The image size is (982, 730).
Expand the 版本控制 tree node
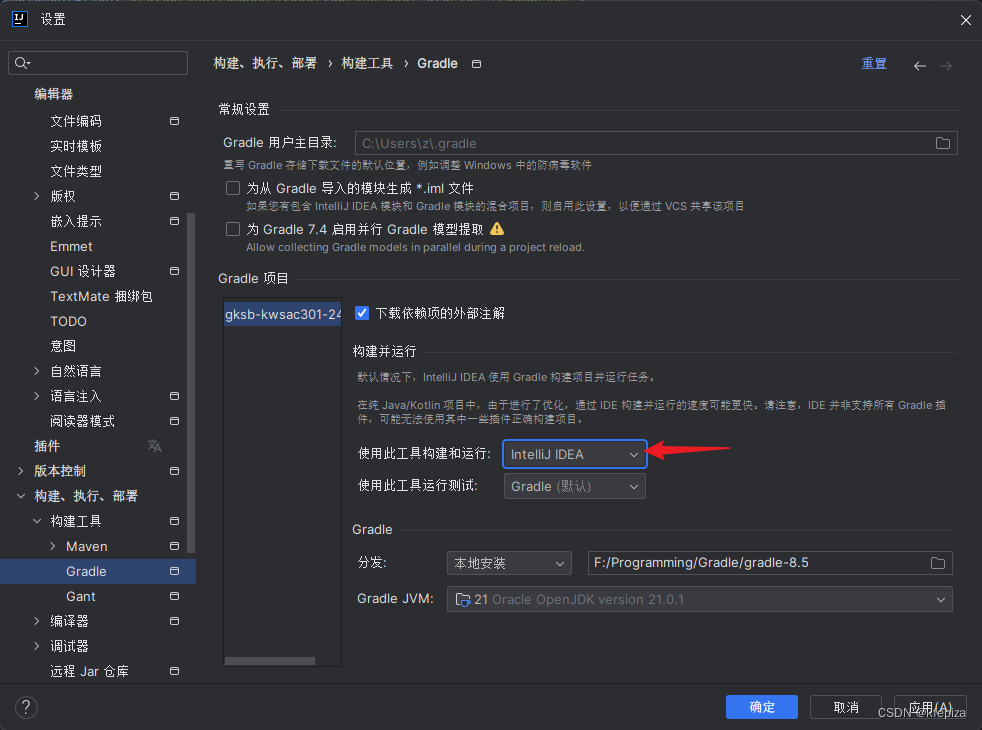[x=21, y=471]
